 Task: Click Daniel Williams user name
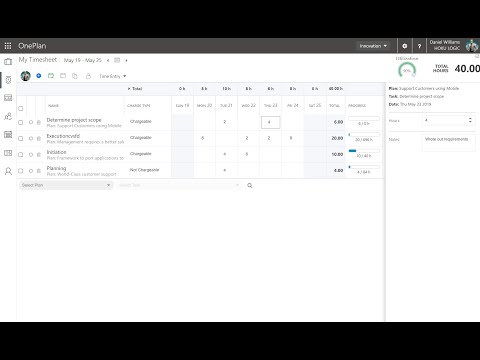coord(445,42)
